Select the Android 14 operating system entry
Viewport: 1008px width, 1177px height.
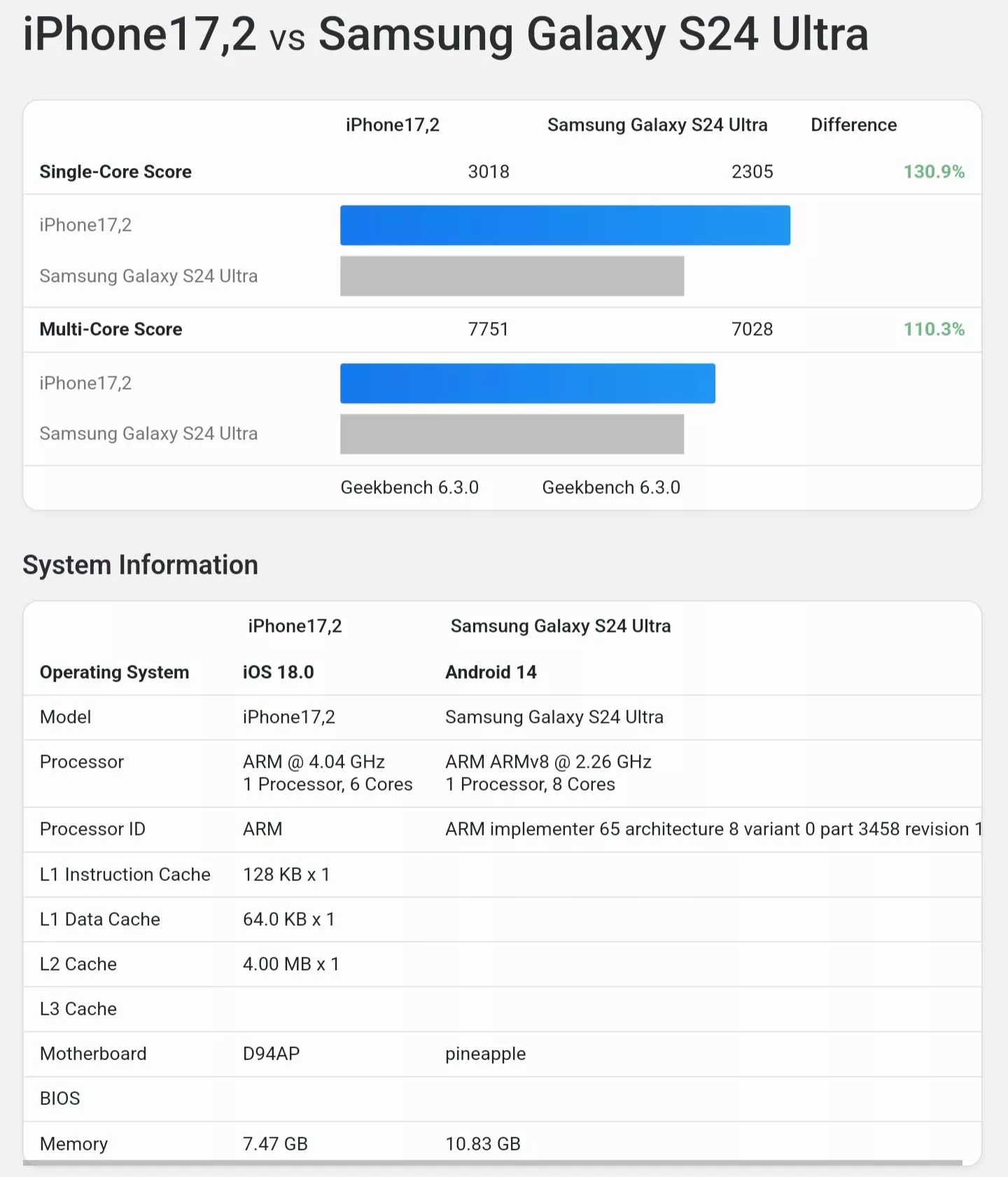coord(491,672)
